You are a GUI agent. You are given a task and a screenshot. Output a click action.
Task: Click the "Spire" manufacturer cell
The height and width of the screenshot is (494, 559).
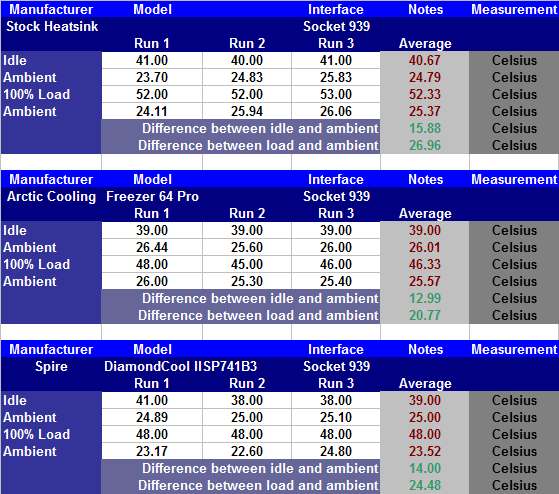(51, 366)
